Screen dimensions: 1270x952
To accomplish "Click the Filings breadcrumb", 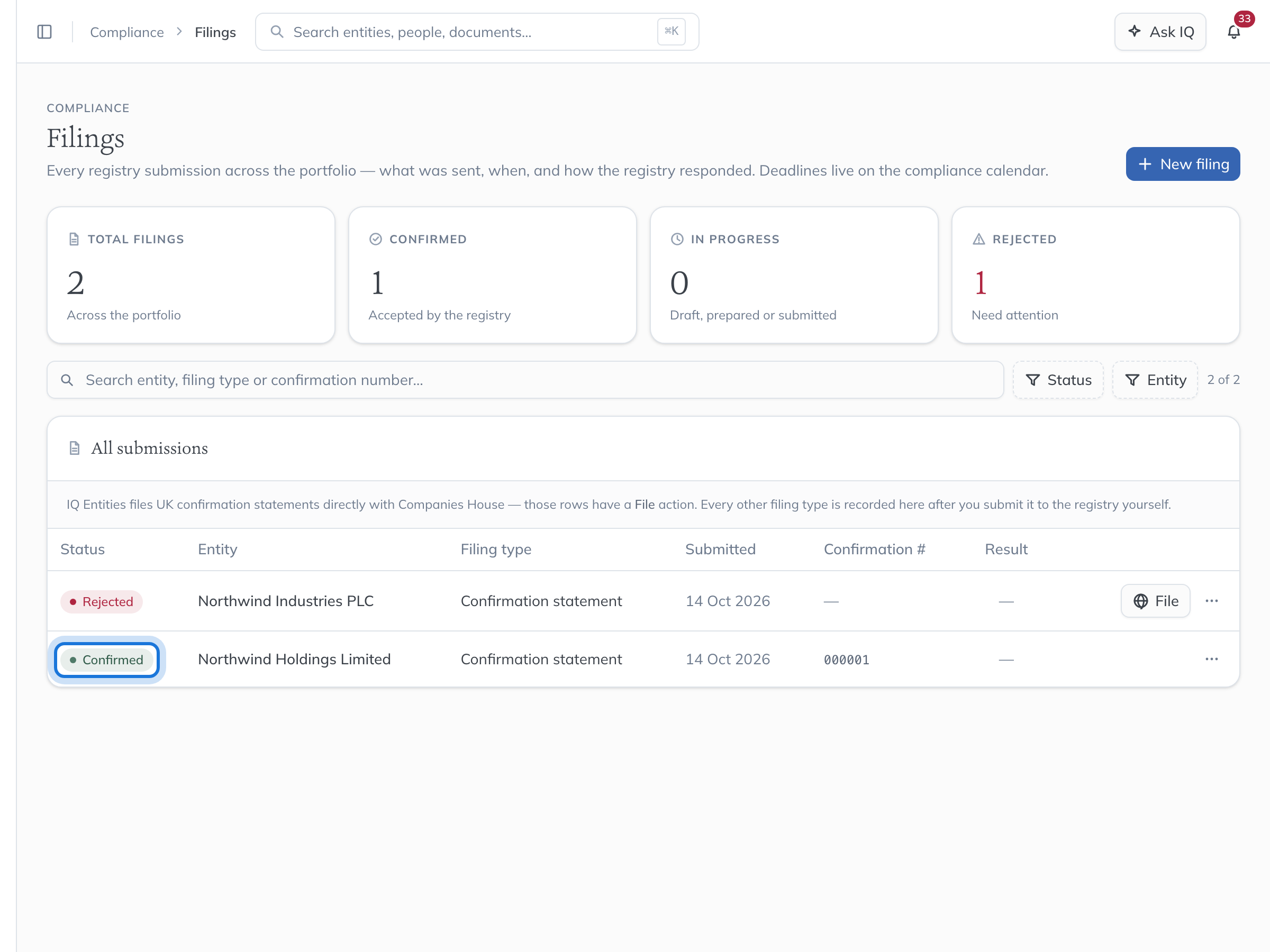I will click(215, 32).
